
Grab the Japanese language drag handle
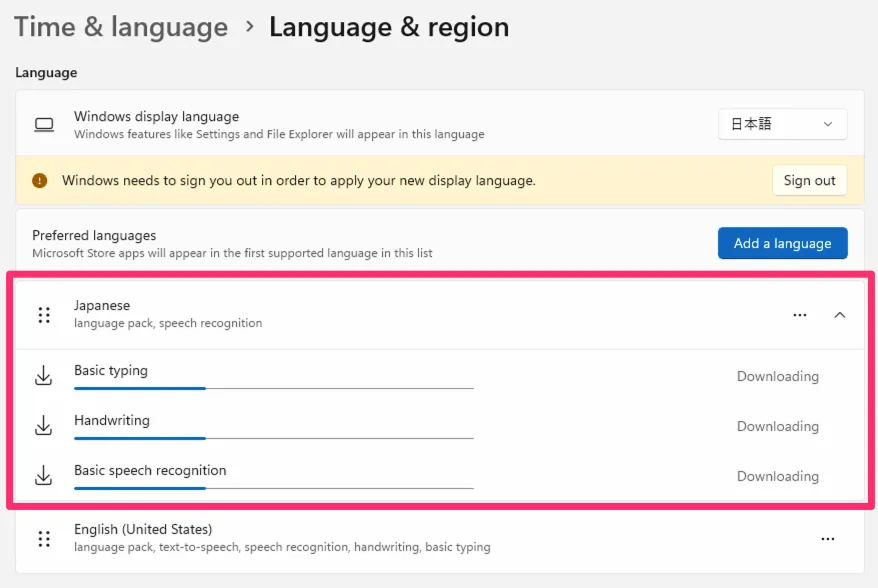point(44,315)
